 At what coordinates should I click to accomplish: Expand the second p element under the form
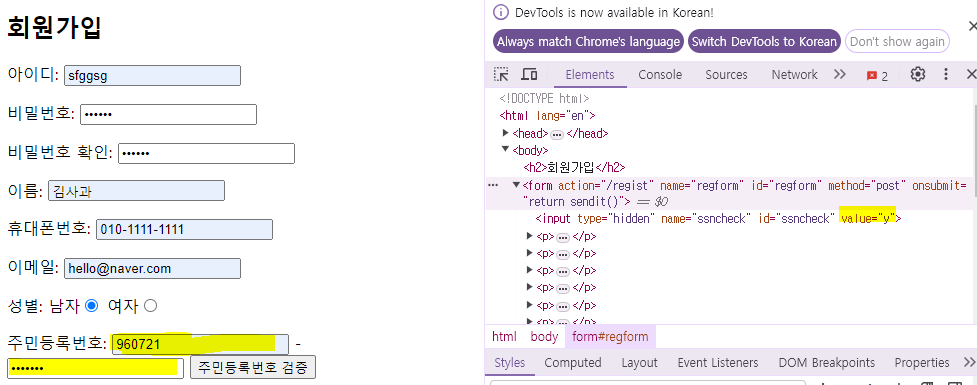(530, 253)
